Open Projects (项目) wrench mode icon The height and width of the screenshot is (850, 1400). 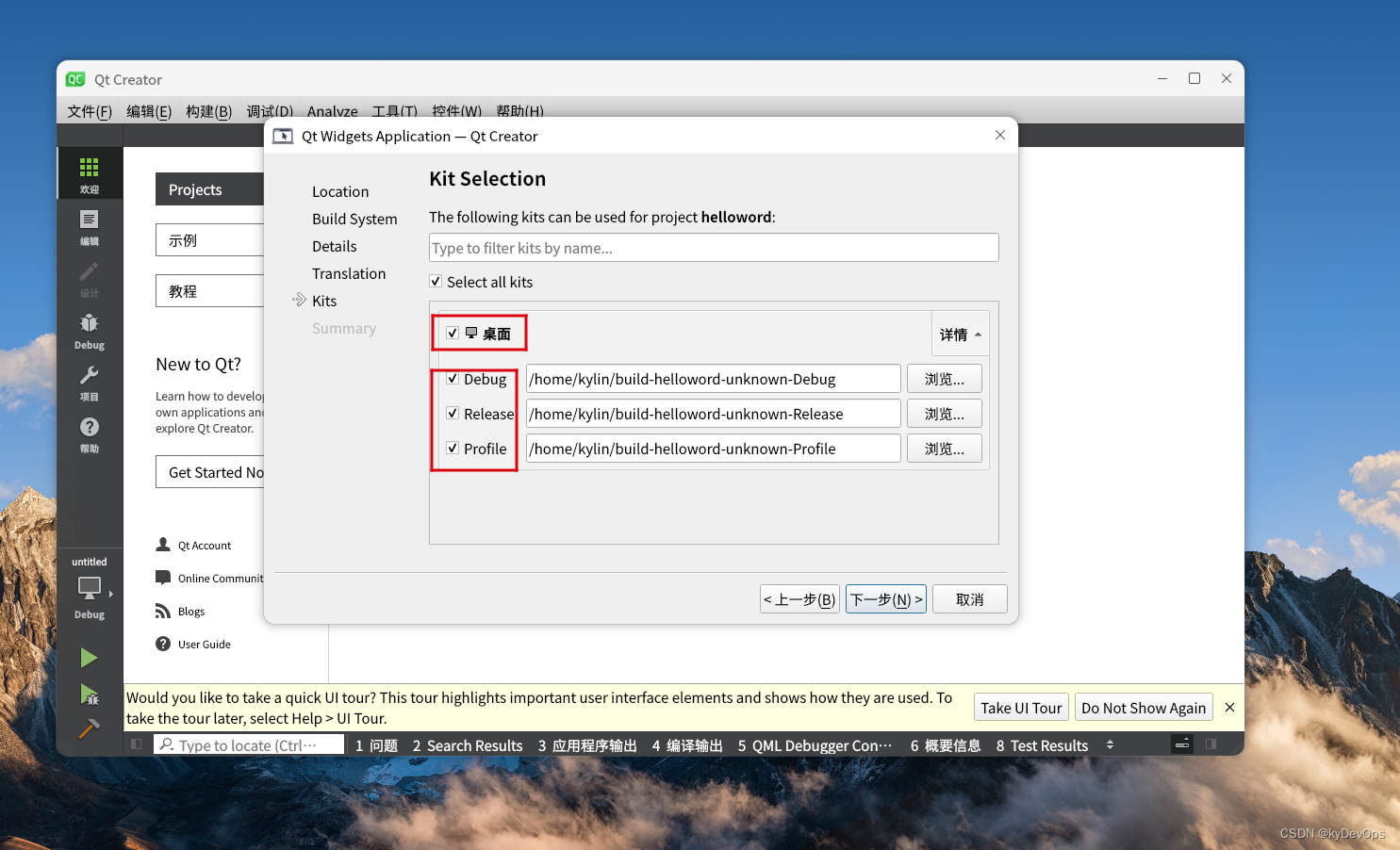(x=90, y=381)
